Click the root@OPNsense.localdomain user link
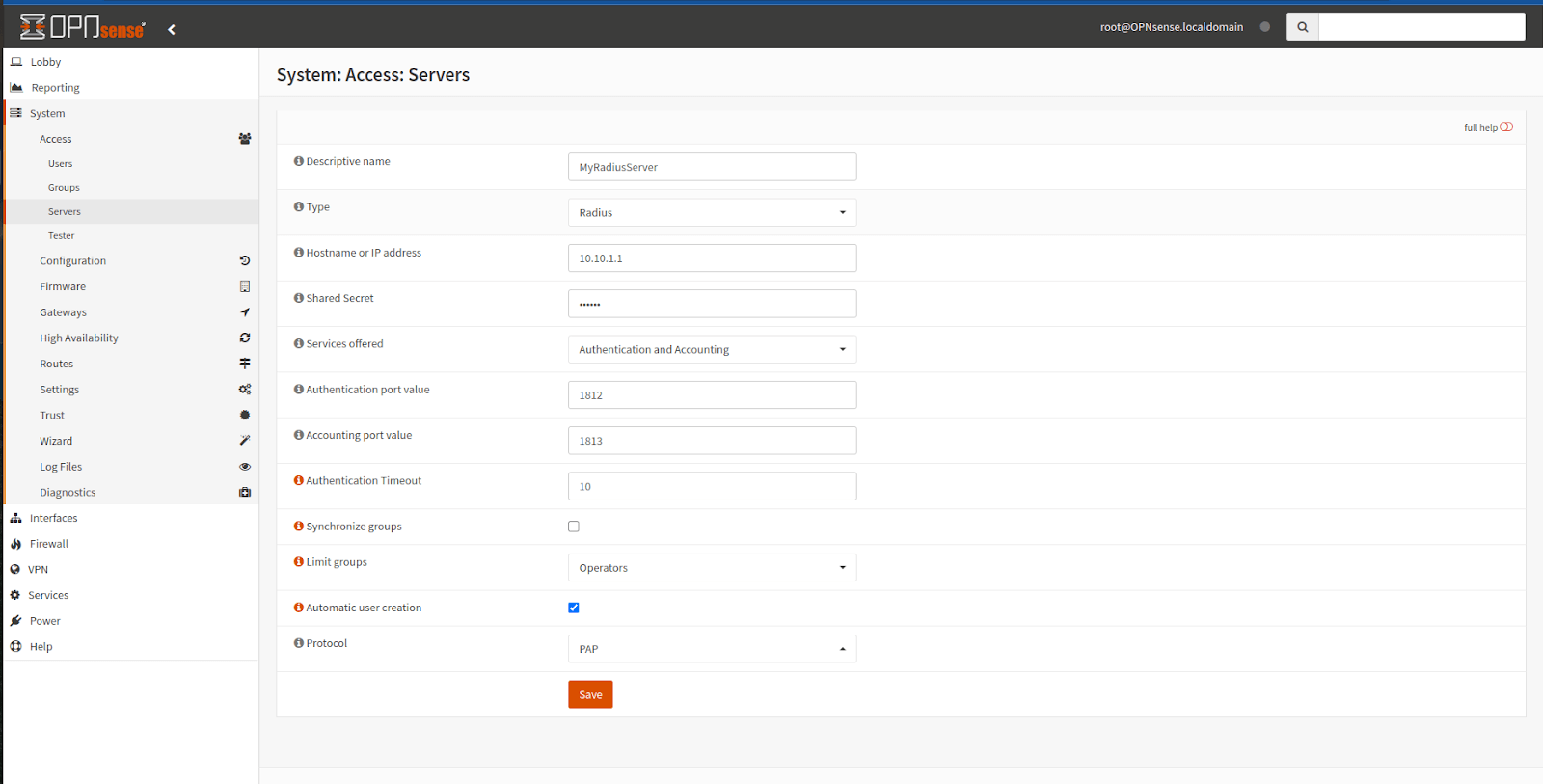Screen dimensions: 1543x784 [x=1171, y=27]
